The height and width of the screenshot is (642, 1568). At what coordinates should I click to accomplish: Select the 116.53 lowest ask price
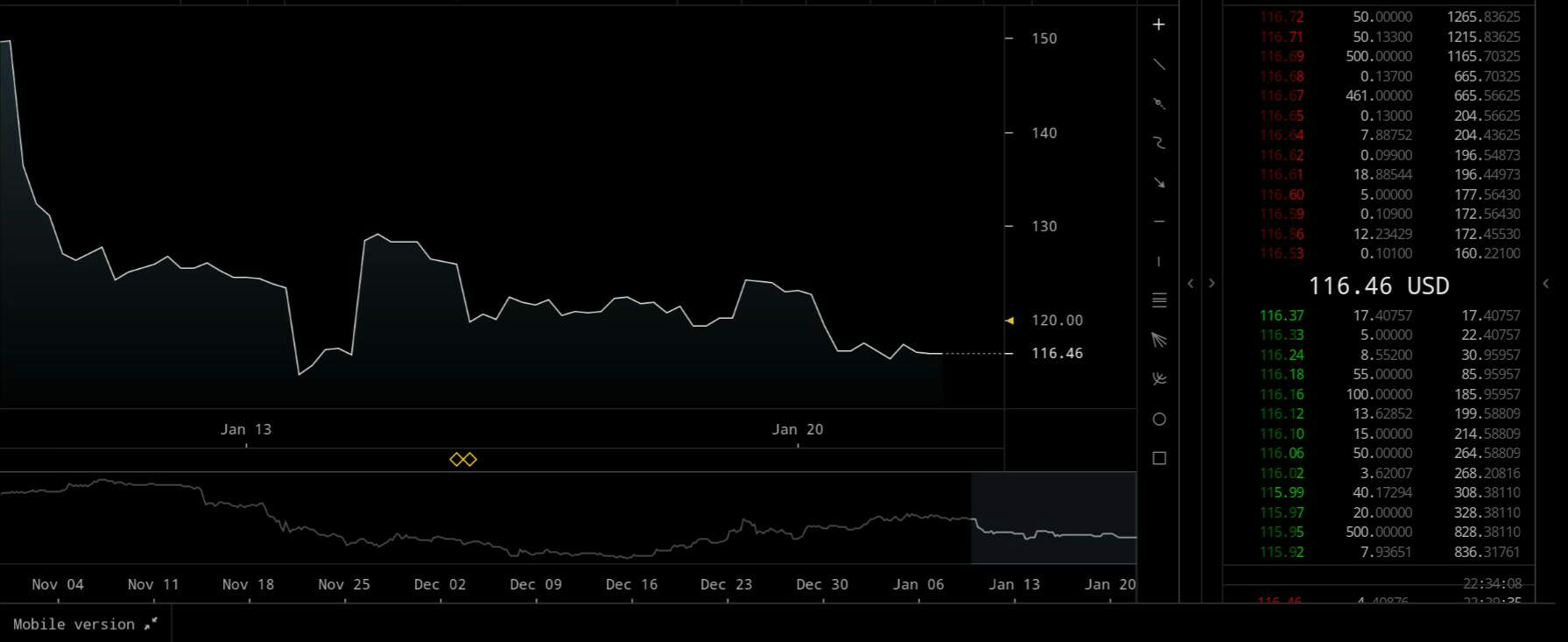(1282, 253)
